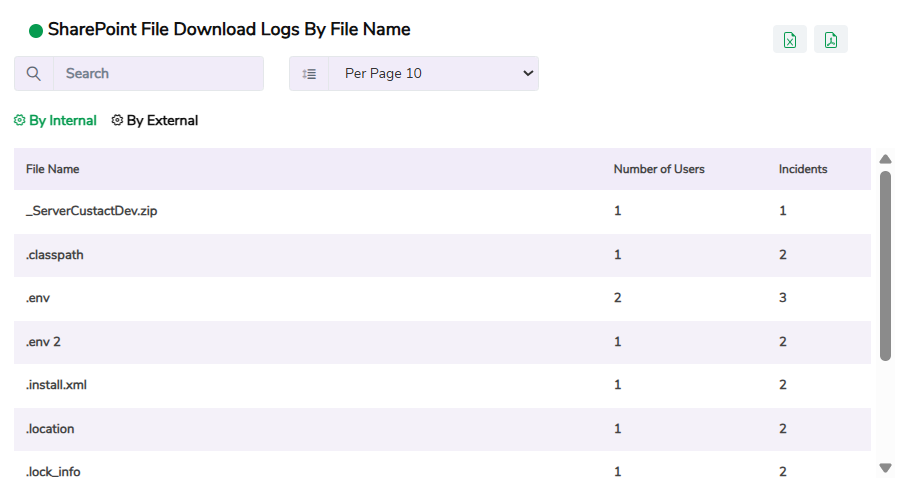The image size is (905, 497).
Task: Sort by the Number of Users column
Action: click(x=658, y=169)
